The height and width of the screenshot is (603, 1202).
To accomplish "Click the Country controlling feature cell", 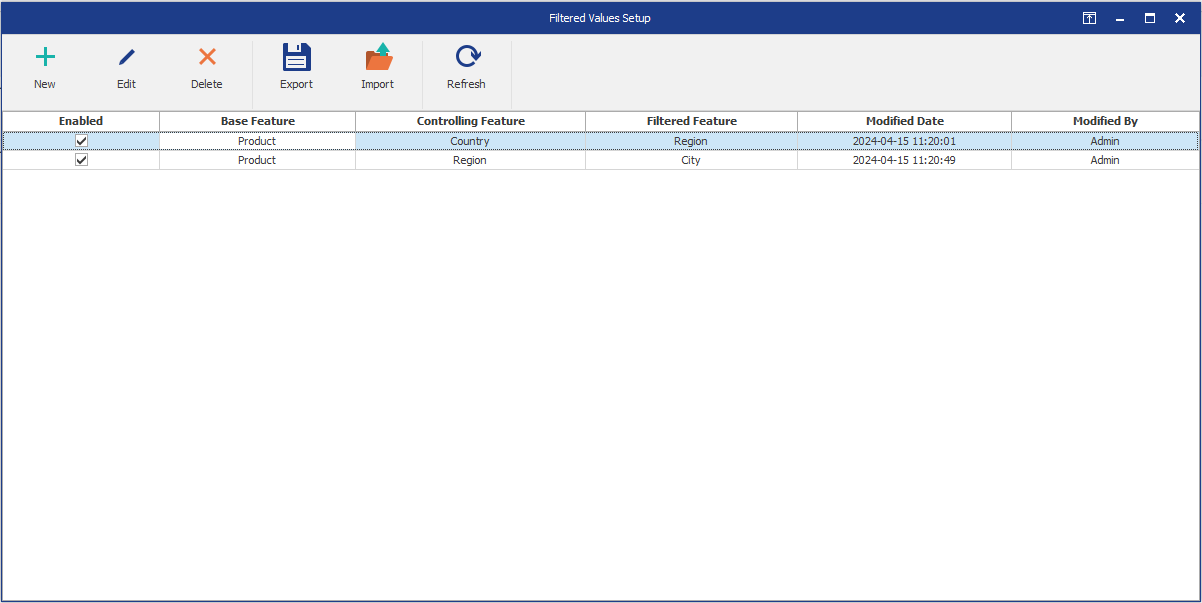I will tap(470, 141).
